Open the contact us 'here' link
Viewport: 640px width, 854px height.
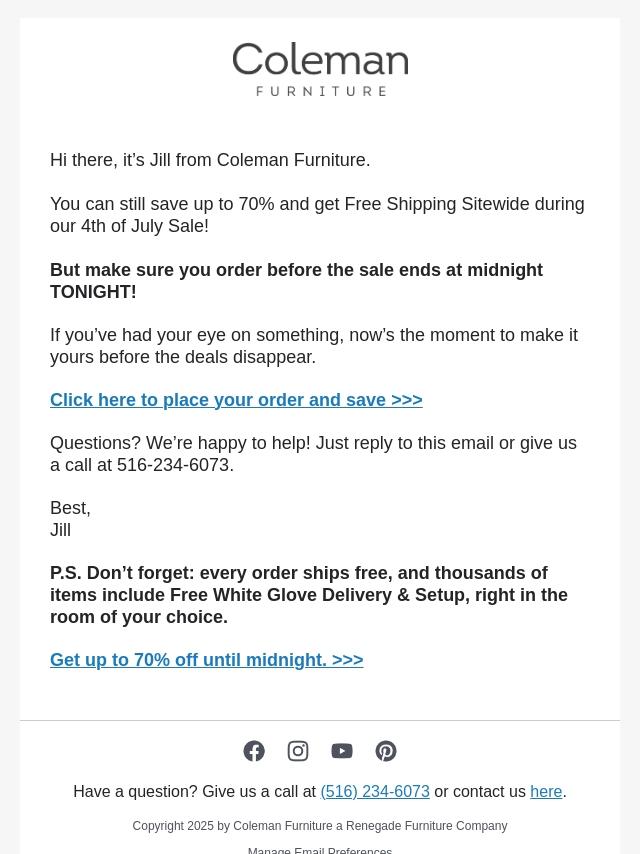[x=546, y=791]
